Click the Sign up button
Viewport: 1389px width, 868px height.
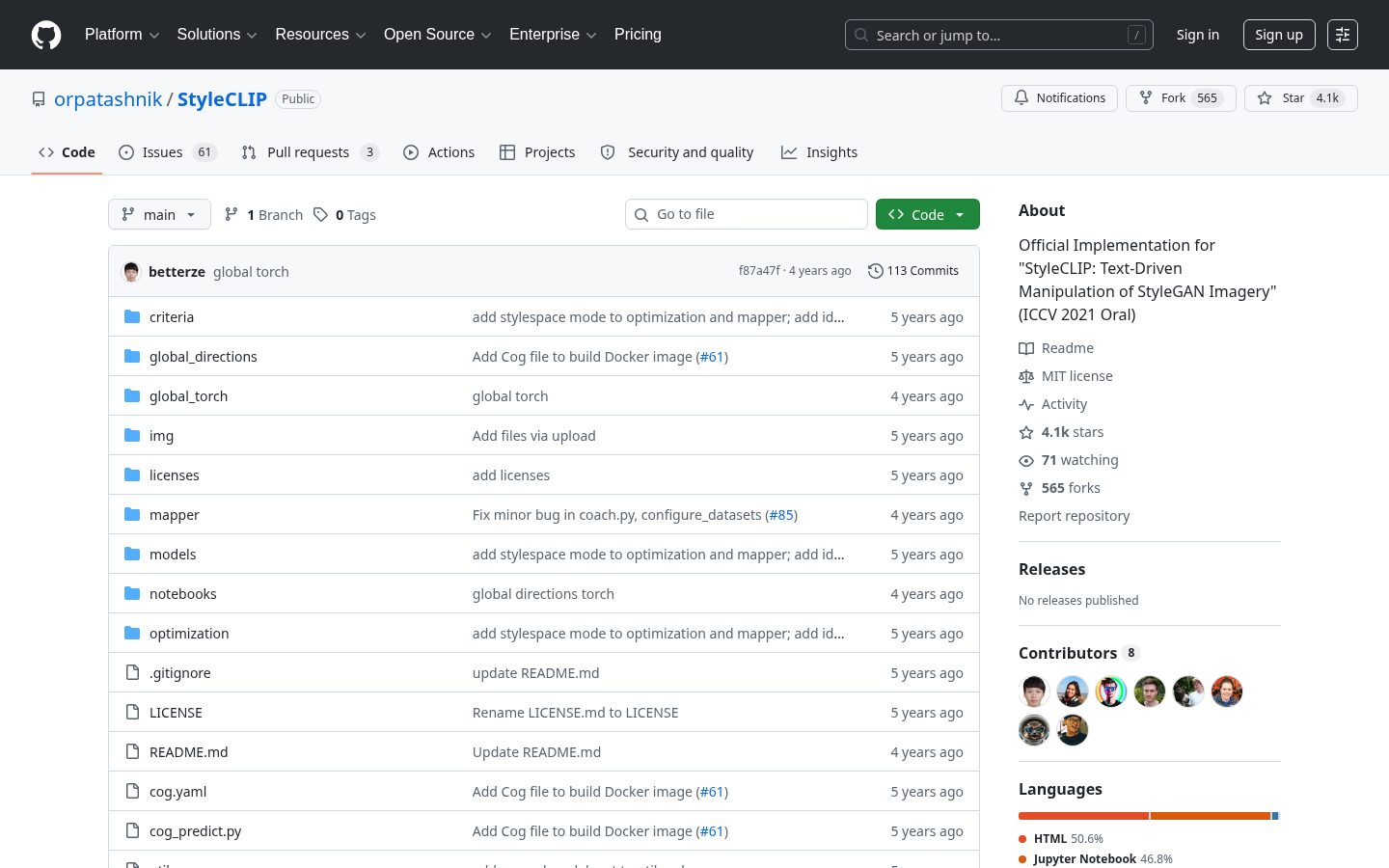point(1279,35)
